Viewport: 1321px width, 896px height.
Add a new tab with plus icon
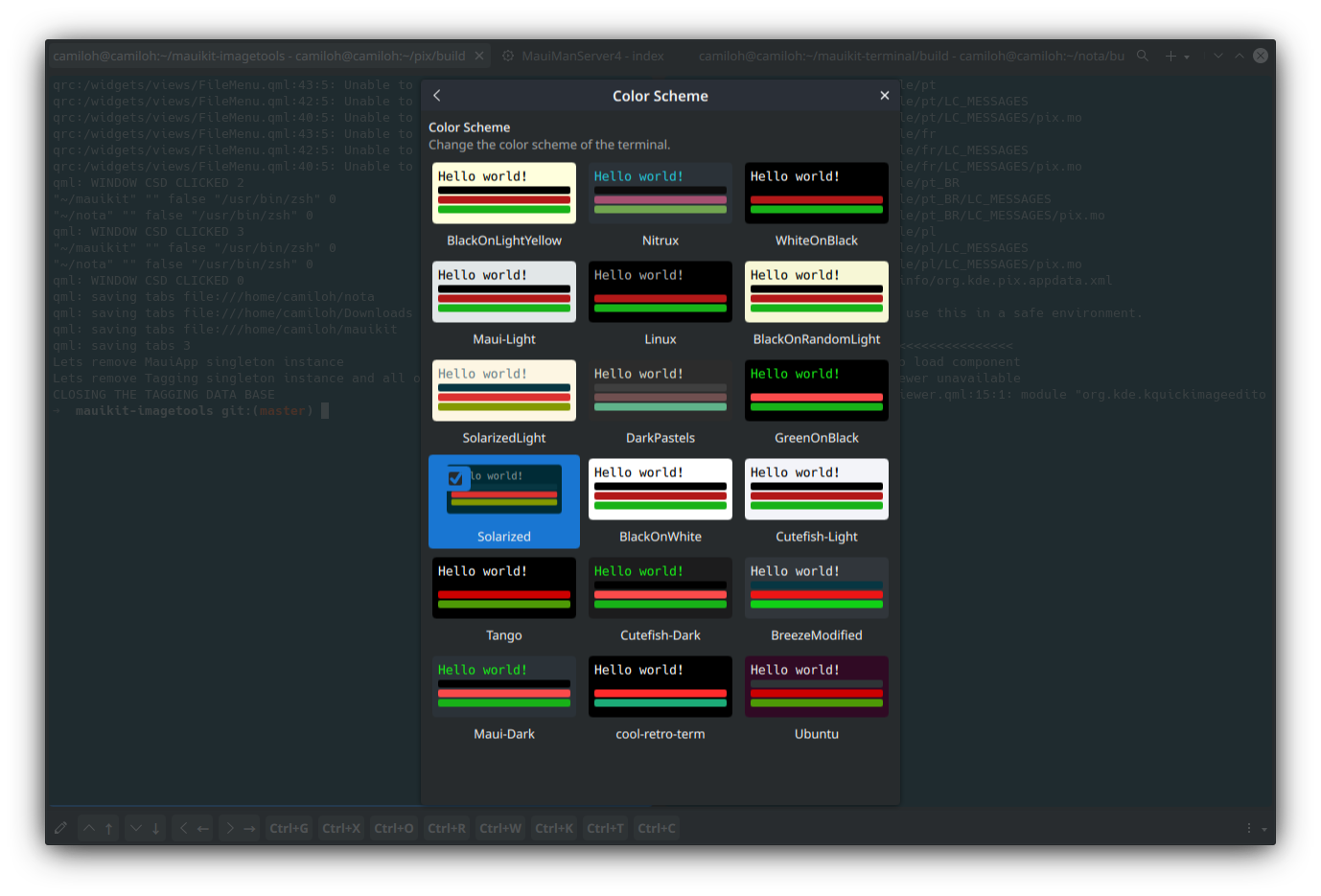1170,57
